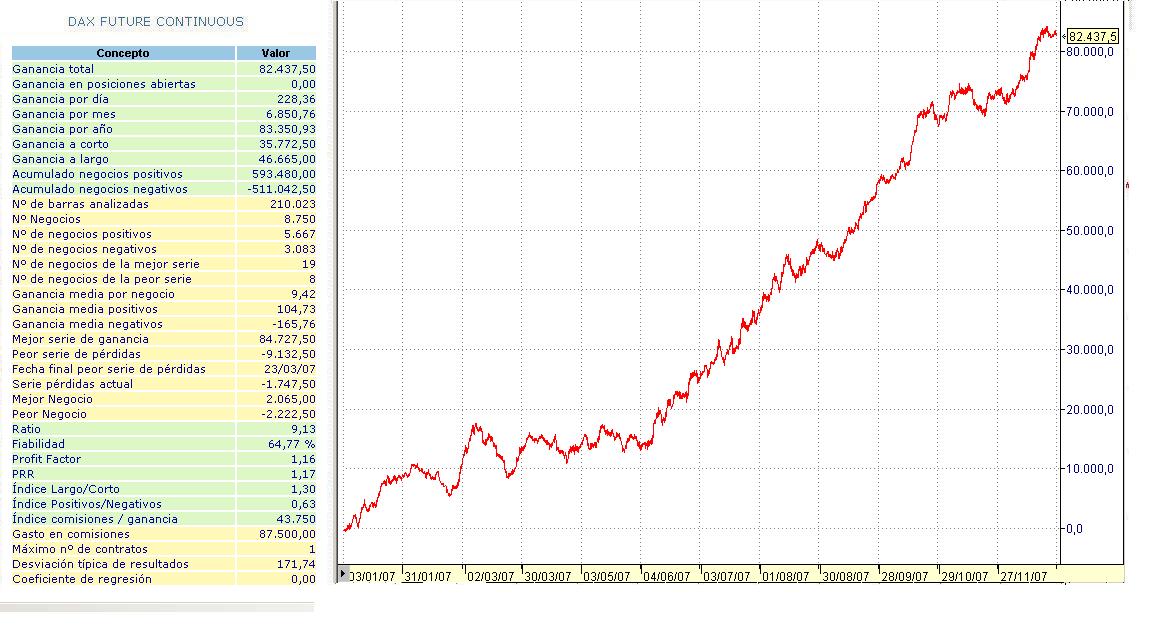Click the 02/03/07 date axis label
Viewport: 1150px width, 625px height.
click(x=491, y=577)
